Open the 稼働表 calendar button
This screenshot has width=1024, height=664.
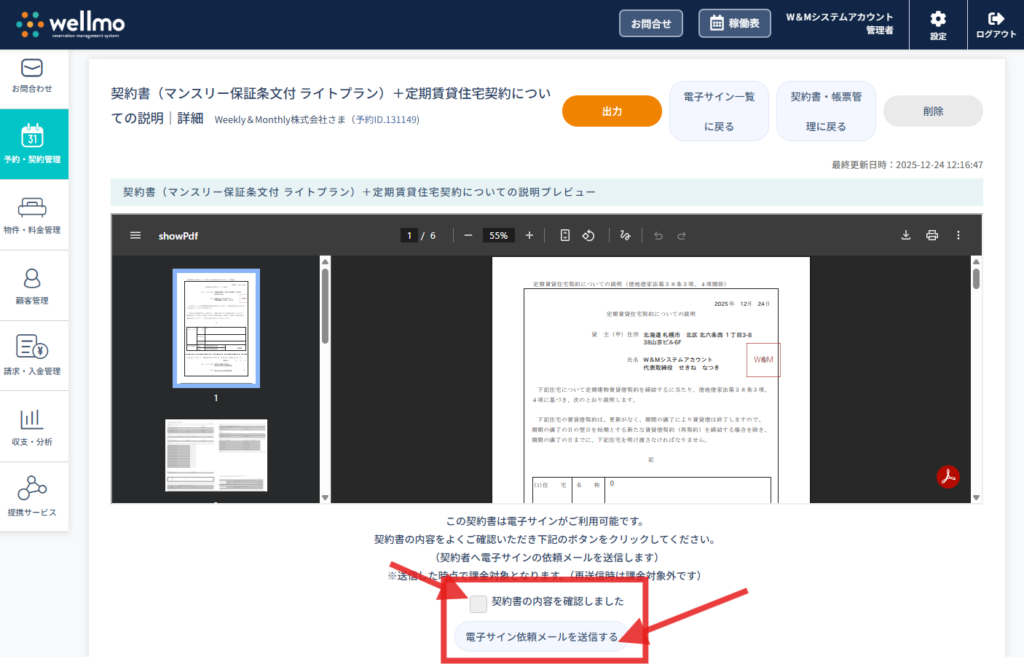click(x=734, y=23)
